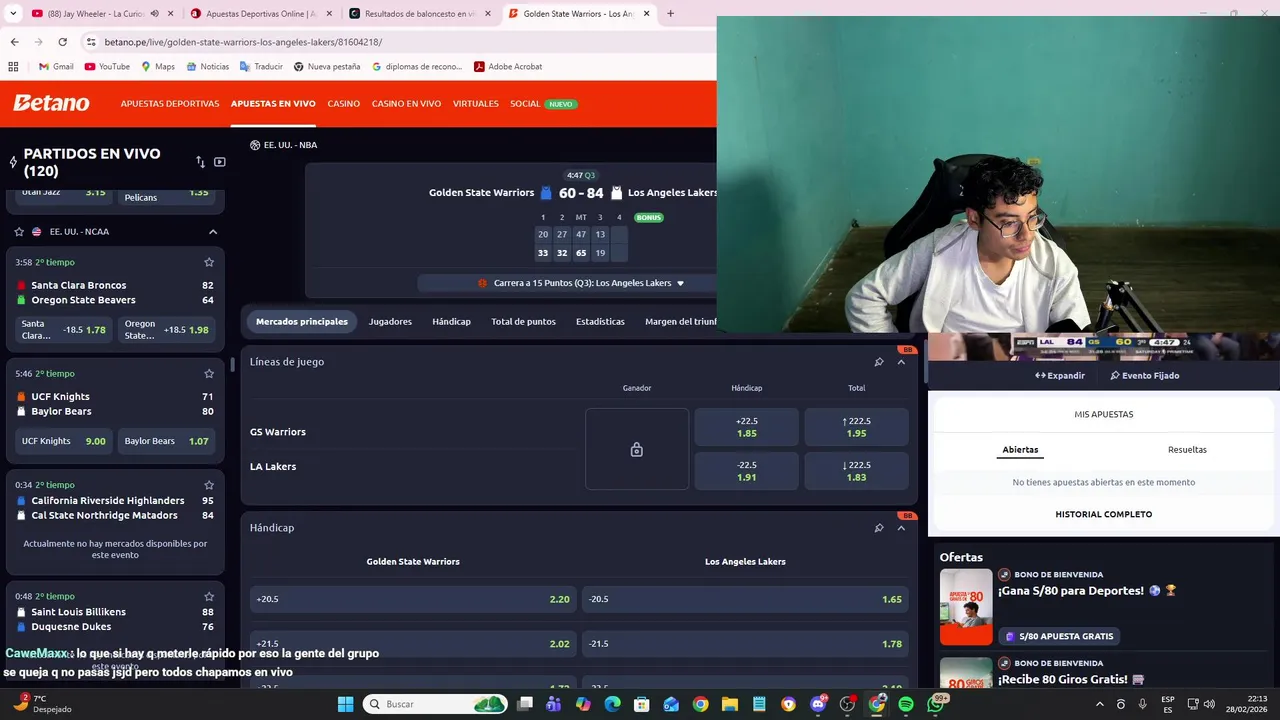
Task: Open WhatsApp from the taskbar
Action: pyautogui.click(x=937, y=704)
